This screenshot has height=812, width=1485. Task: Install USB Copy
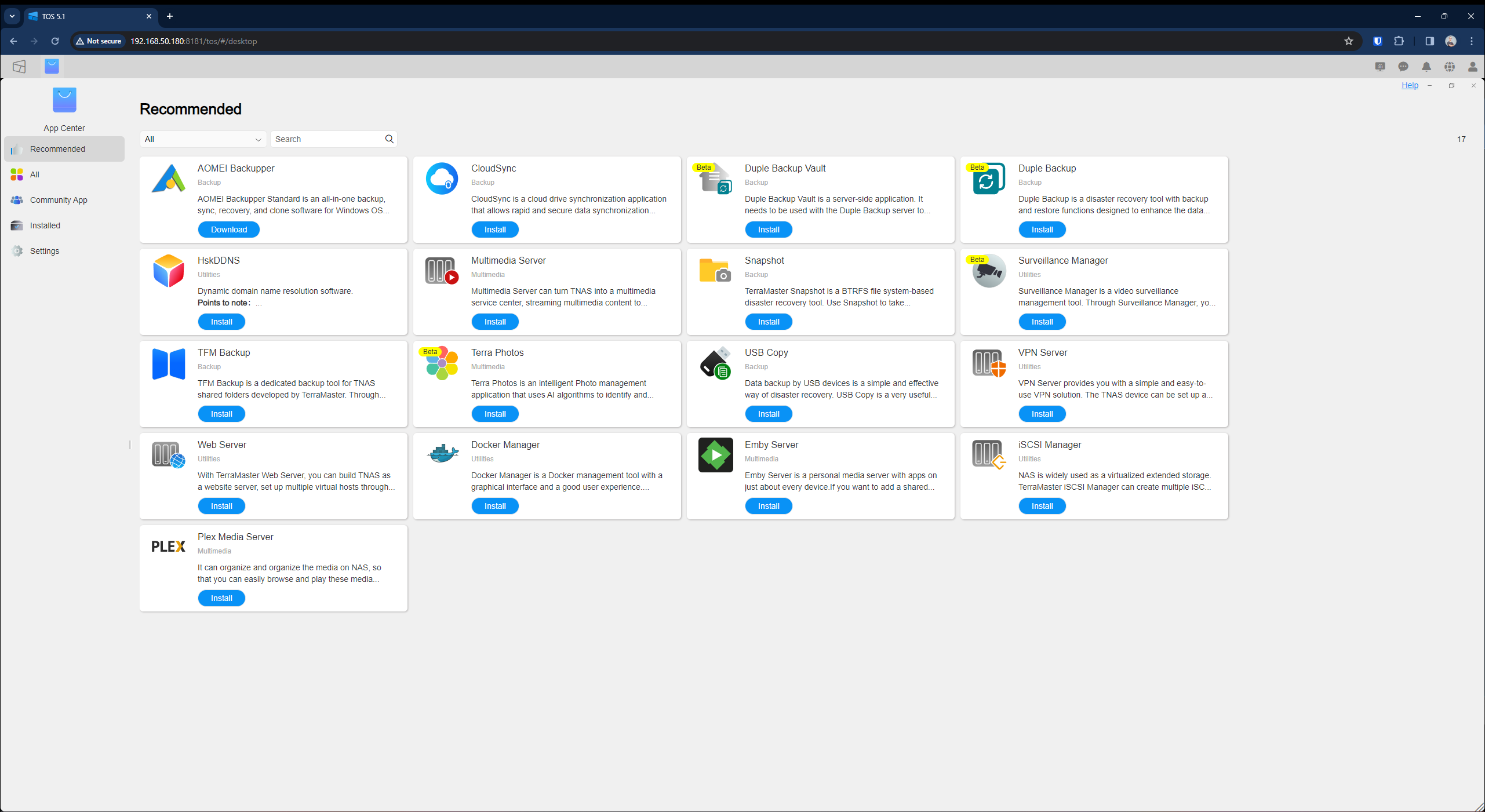click(769, 414)
